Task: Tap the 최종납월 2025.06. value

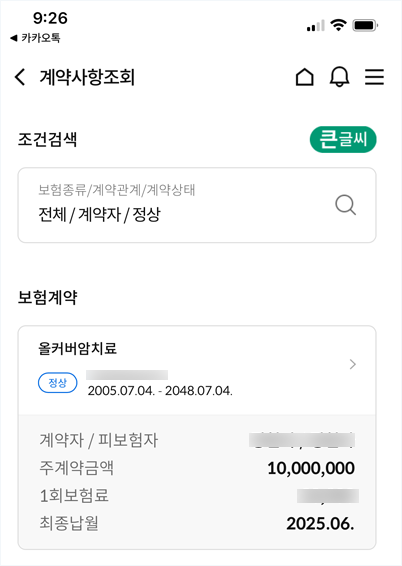Action: pyautogui.click(x=320, y=524)
